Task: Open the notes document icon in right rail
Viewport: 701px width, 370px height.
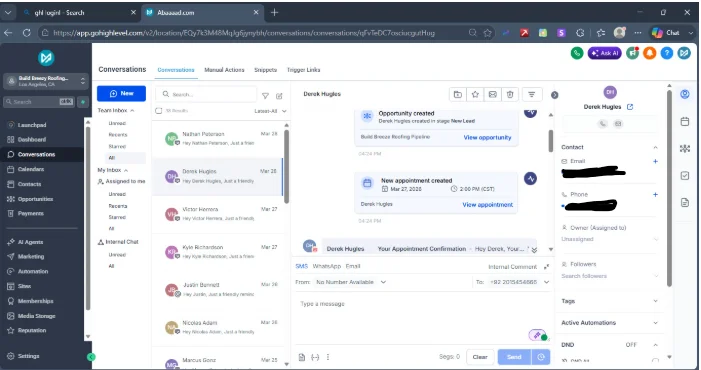Action: point(684,202)
